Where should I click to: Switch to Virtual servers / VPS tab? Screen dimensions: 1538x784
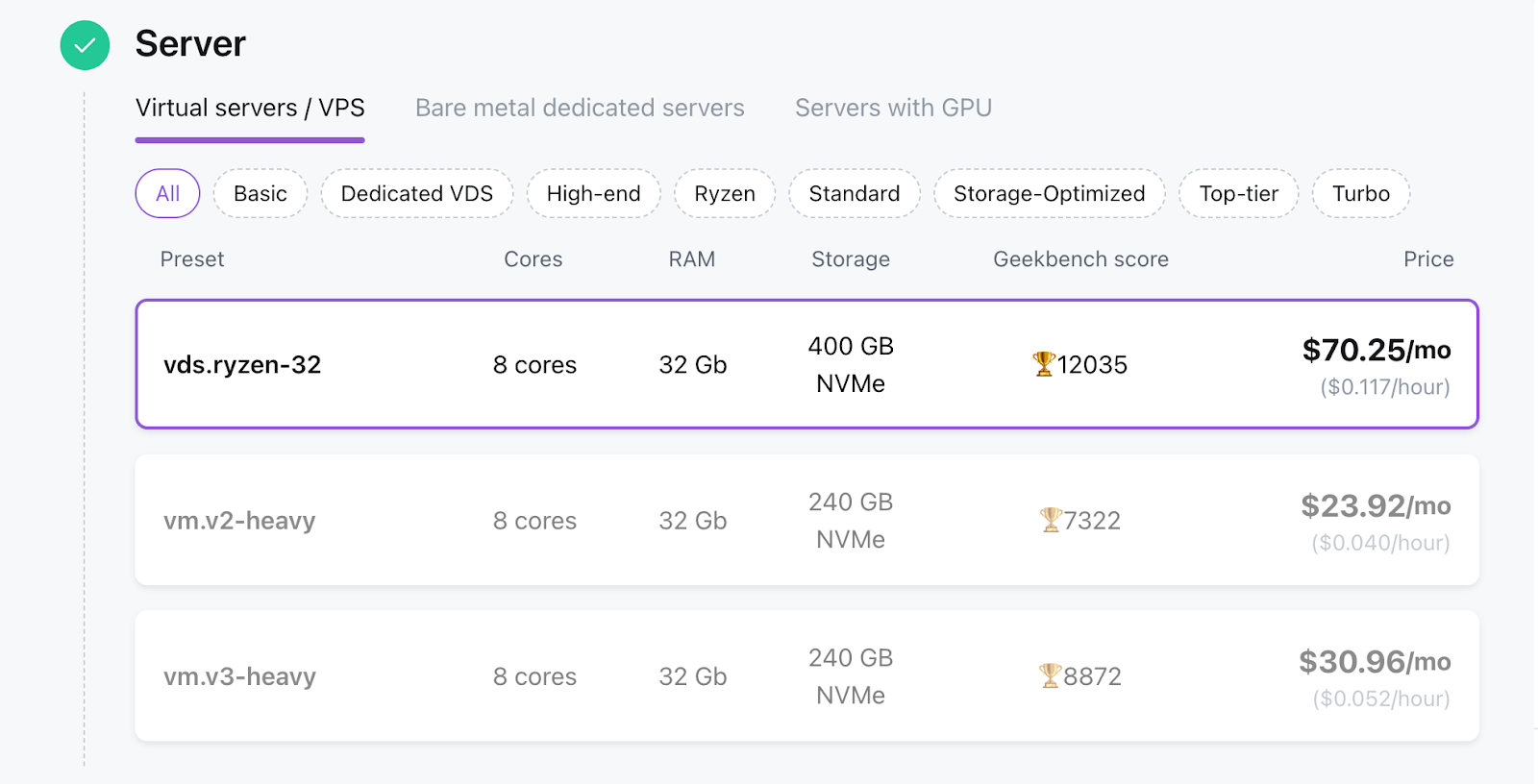point(250,108)
